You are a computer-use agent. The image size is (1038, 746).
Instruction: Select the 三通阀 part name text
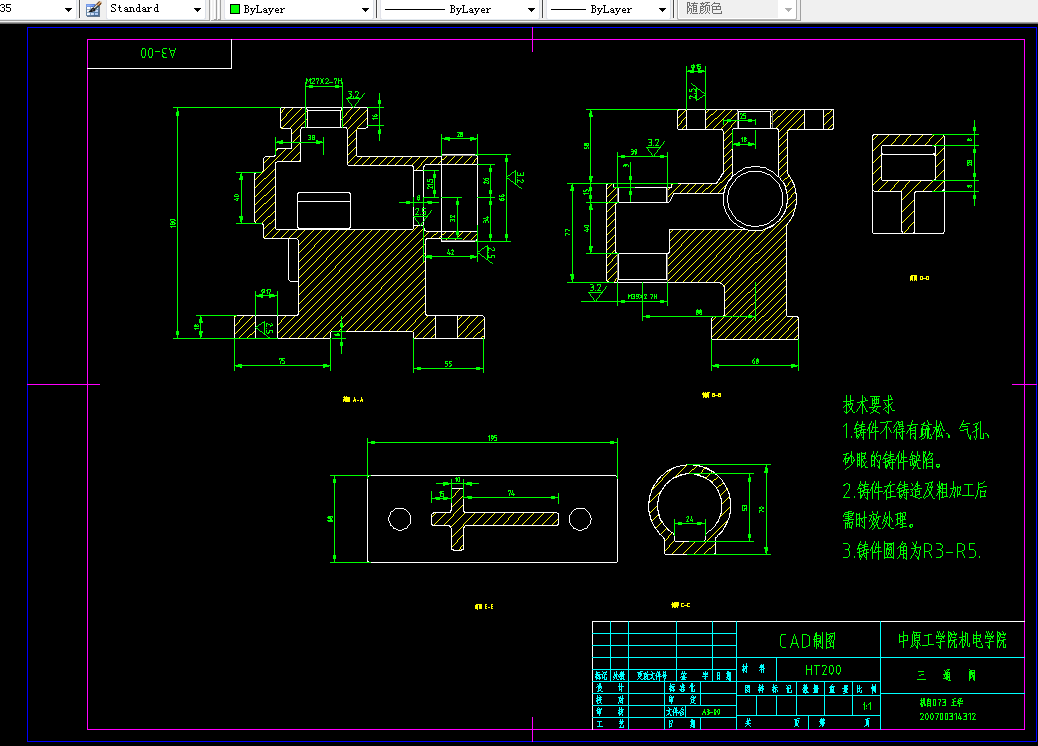[947, 675]
